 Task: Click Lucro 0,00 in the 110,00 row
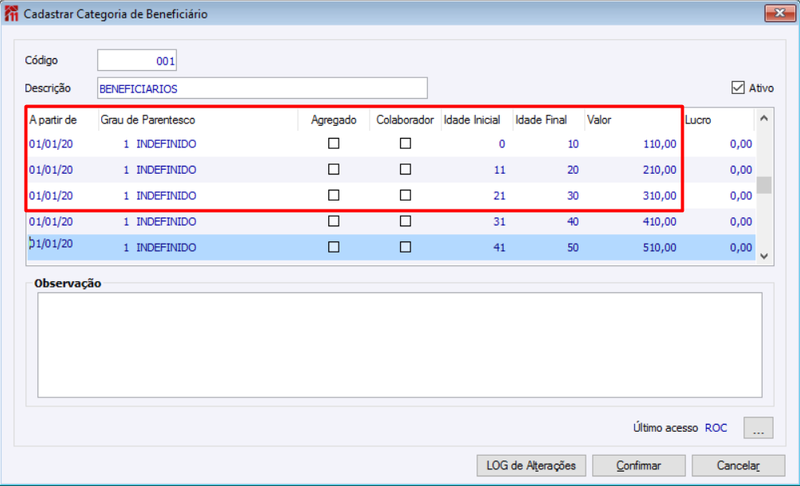point(741,144)
